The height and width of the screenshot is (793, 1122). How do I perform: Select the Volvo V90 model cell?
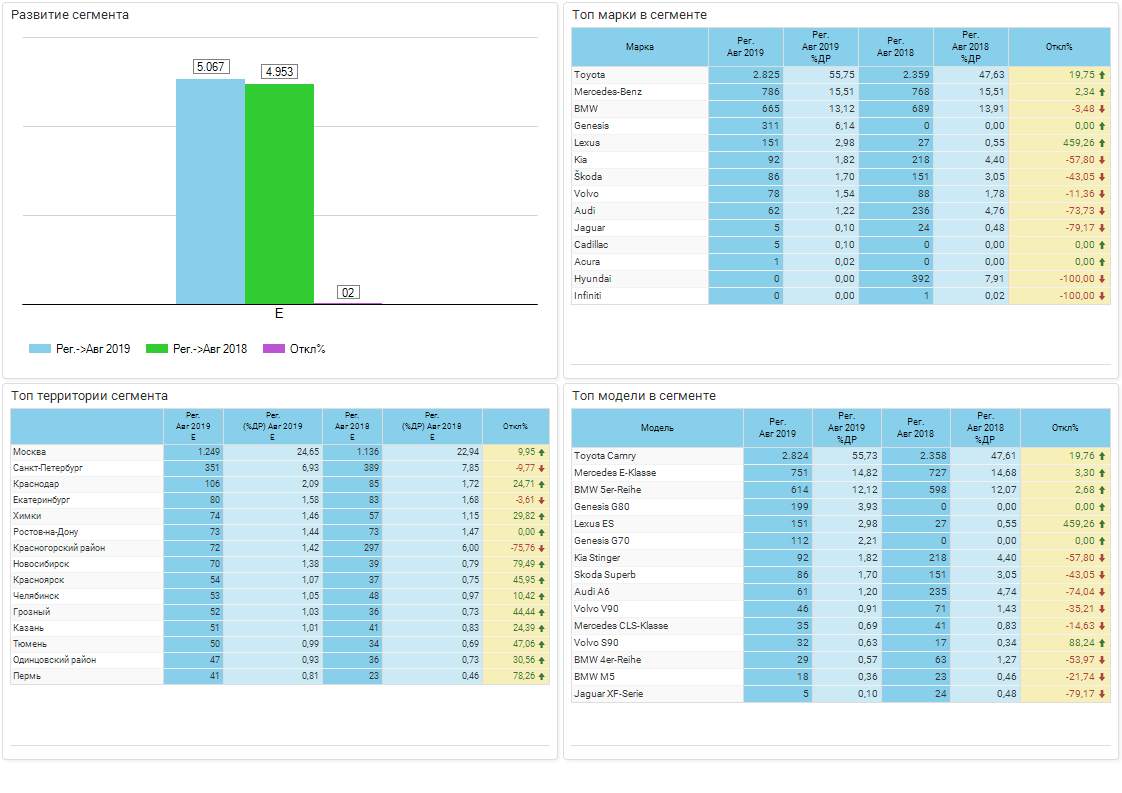[657, 609]
